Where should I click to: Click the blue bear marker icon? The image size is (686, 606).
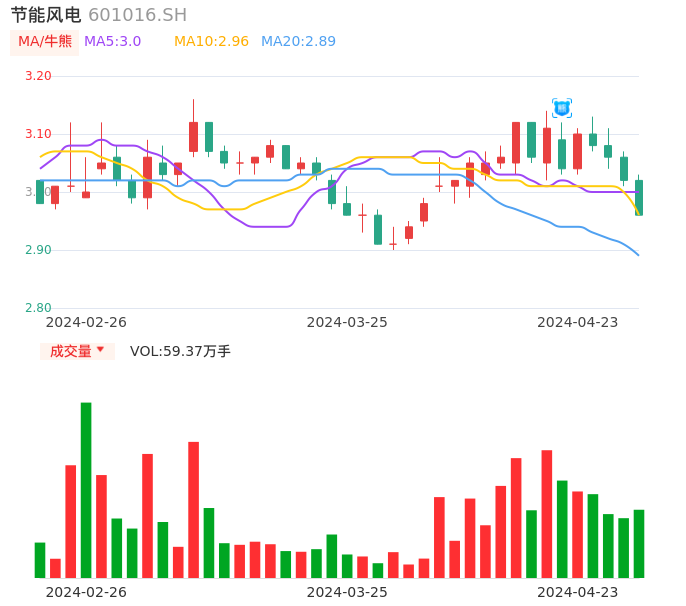(562, 108)
